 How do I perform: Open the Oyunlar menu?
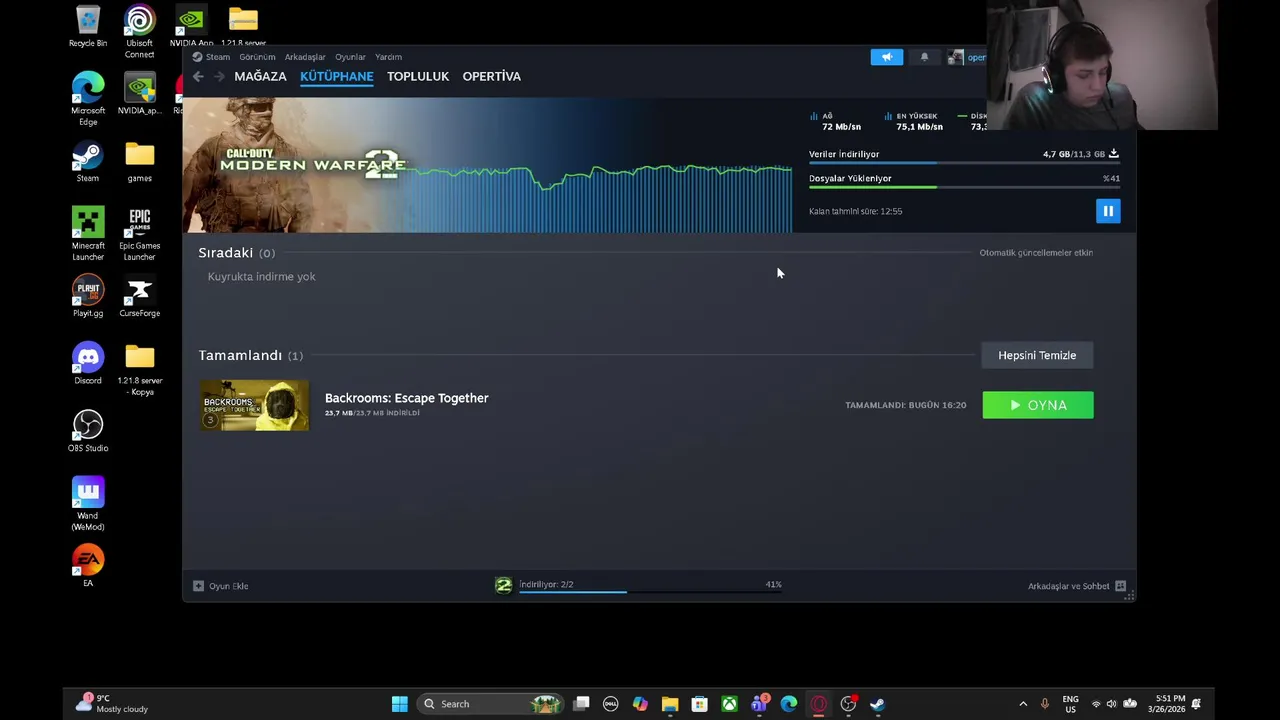coord(350,57)
